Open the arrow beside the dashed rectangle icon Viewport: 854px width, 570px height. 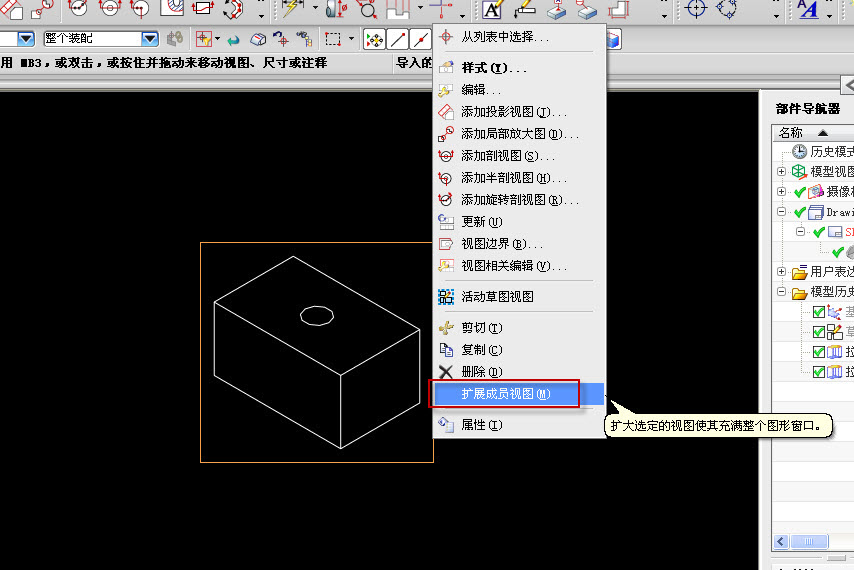(351, 39)
